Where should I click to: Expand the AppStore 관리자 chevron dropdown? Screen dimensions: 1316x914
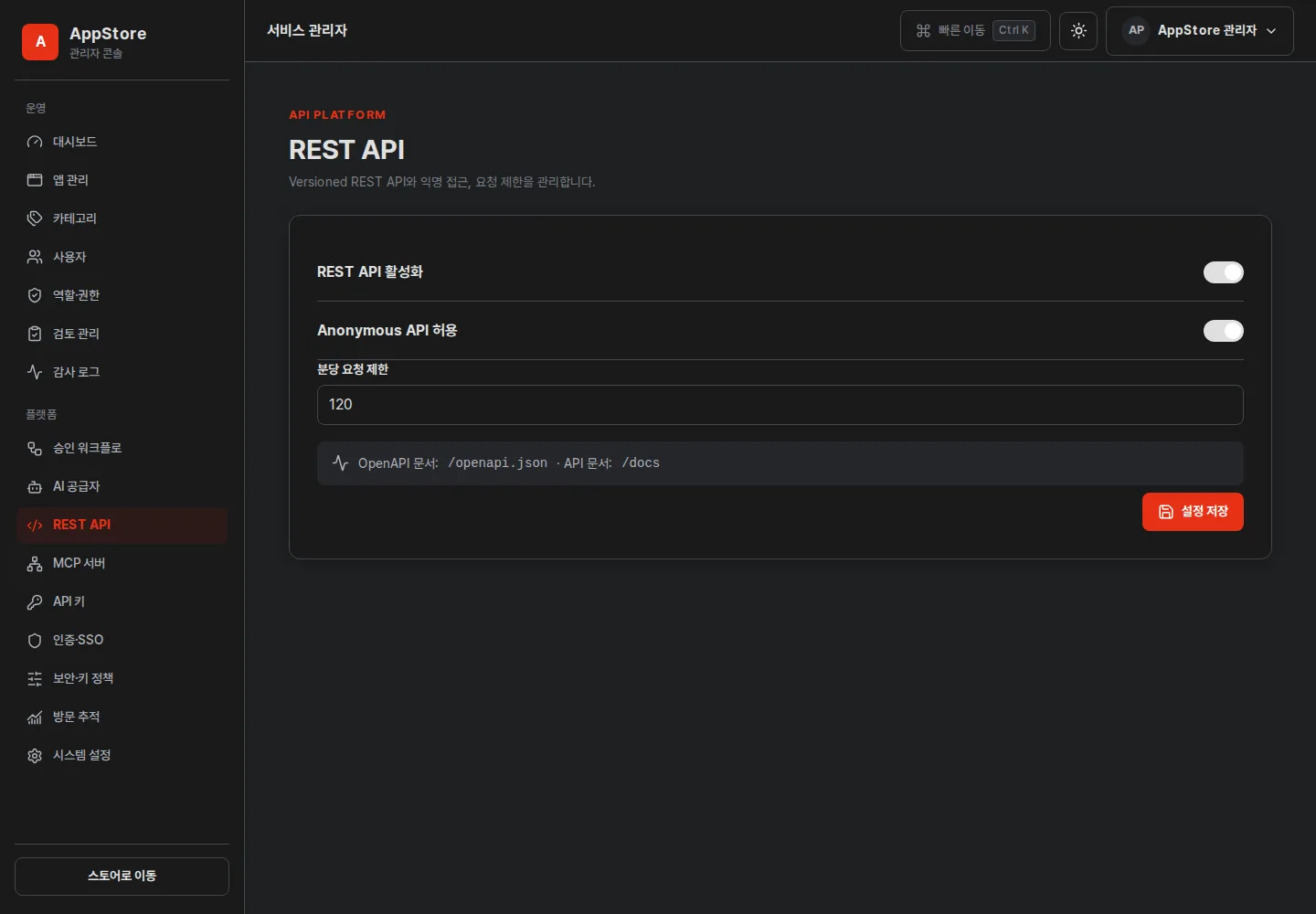1271,30
